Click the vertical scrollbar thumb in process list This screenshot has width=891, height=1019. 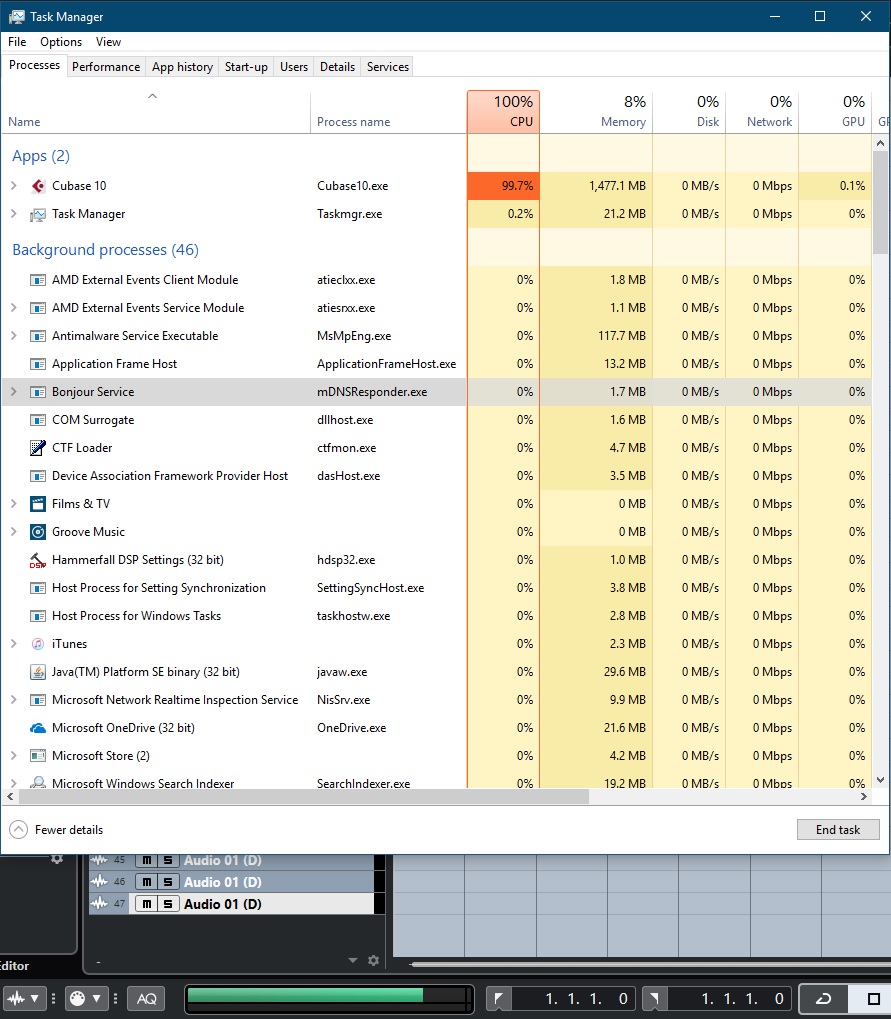(880, 203)
